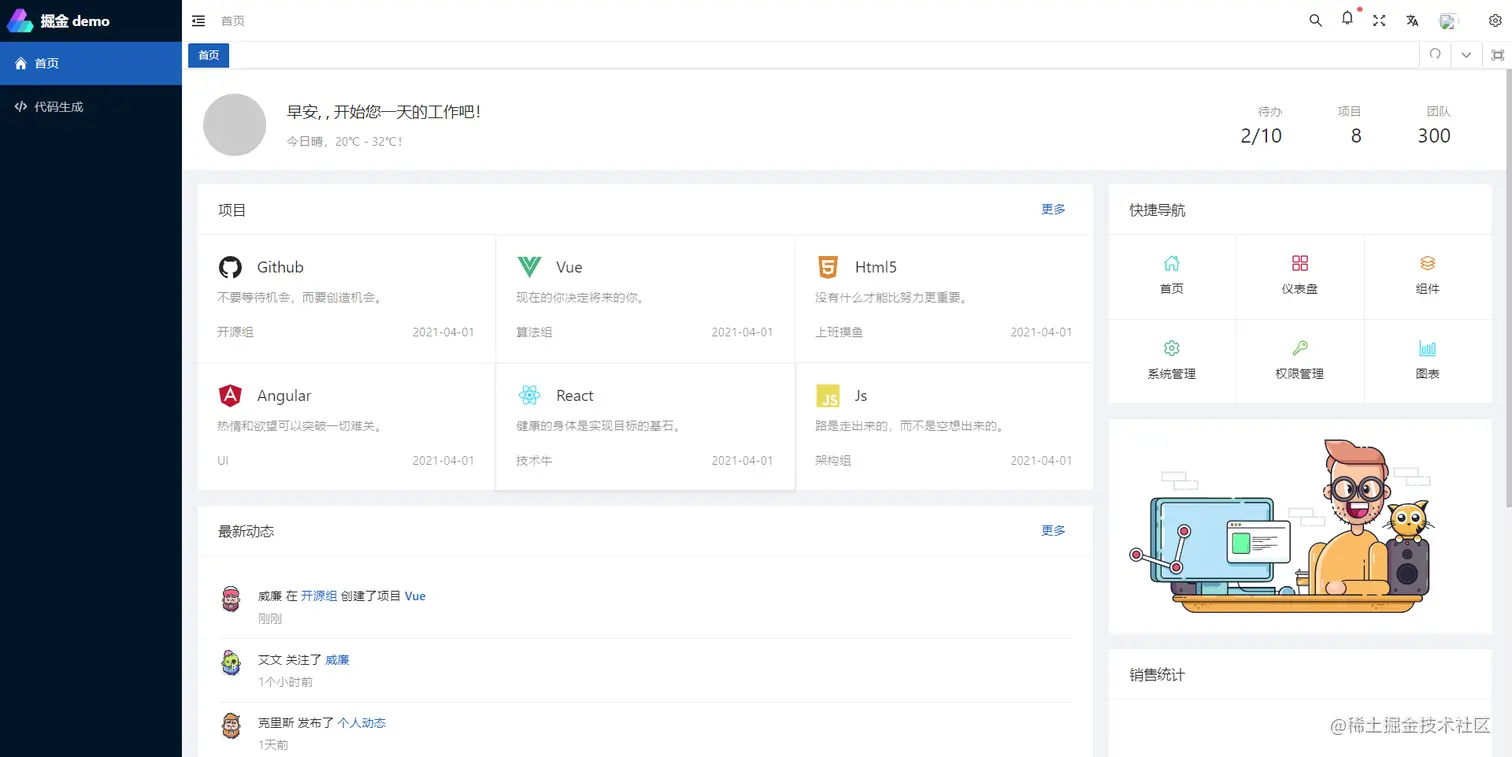The height and width of the screenshot is (757, 1512).
Task: Click the text 路是走出来的，而不是空想出来的。
Action: click(x=909, y=426)
